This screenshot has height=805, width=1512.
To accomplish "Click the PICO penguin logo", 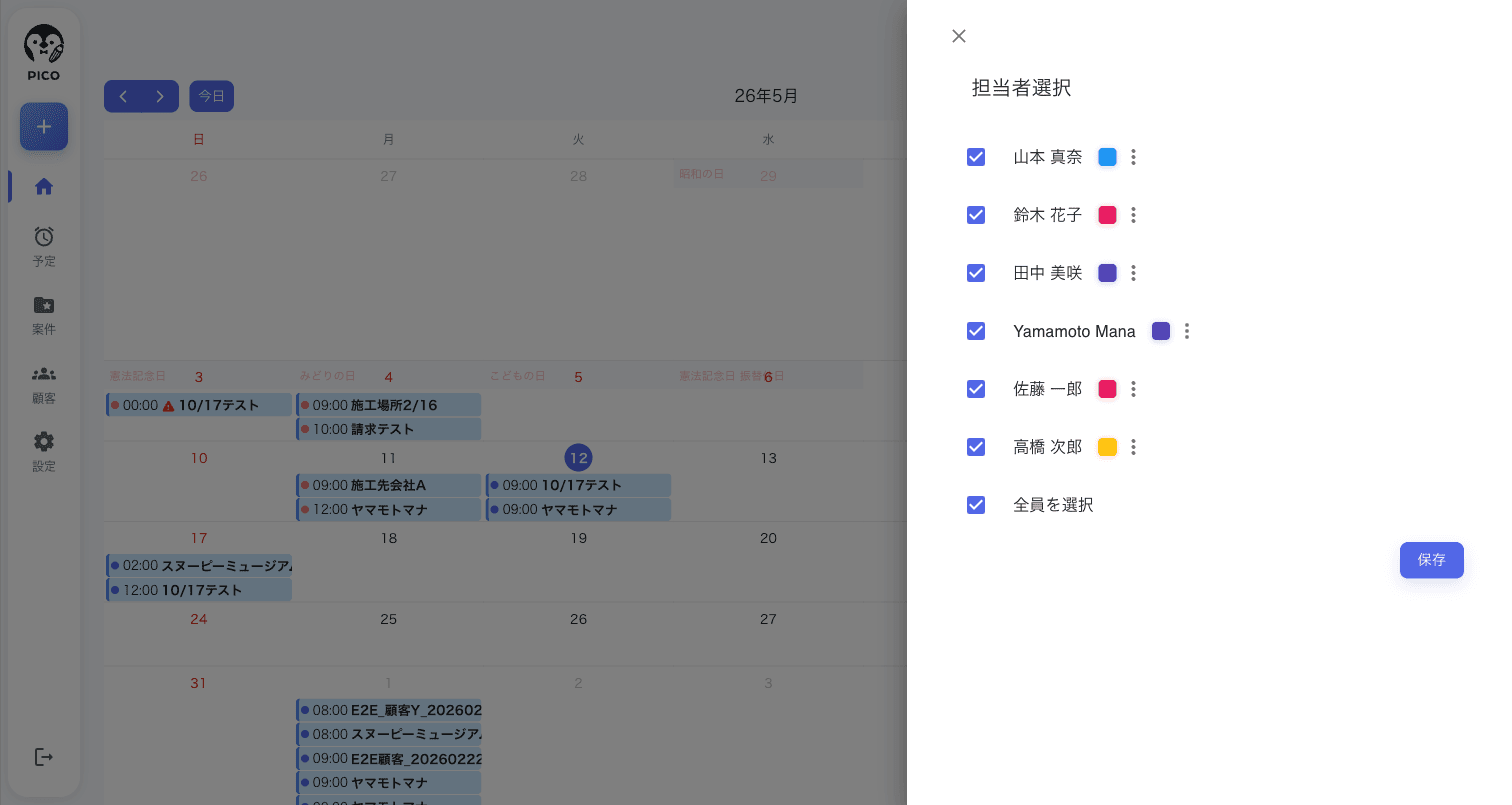I will (44, 52).
